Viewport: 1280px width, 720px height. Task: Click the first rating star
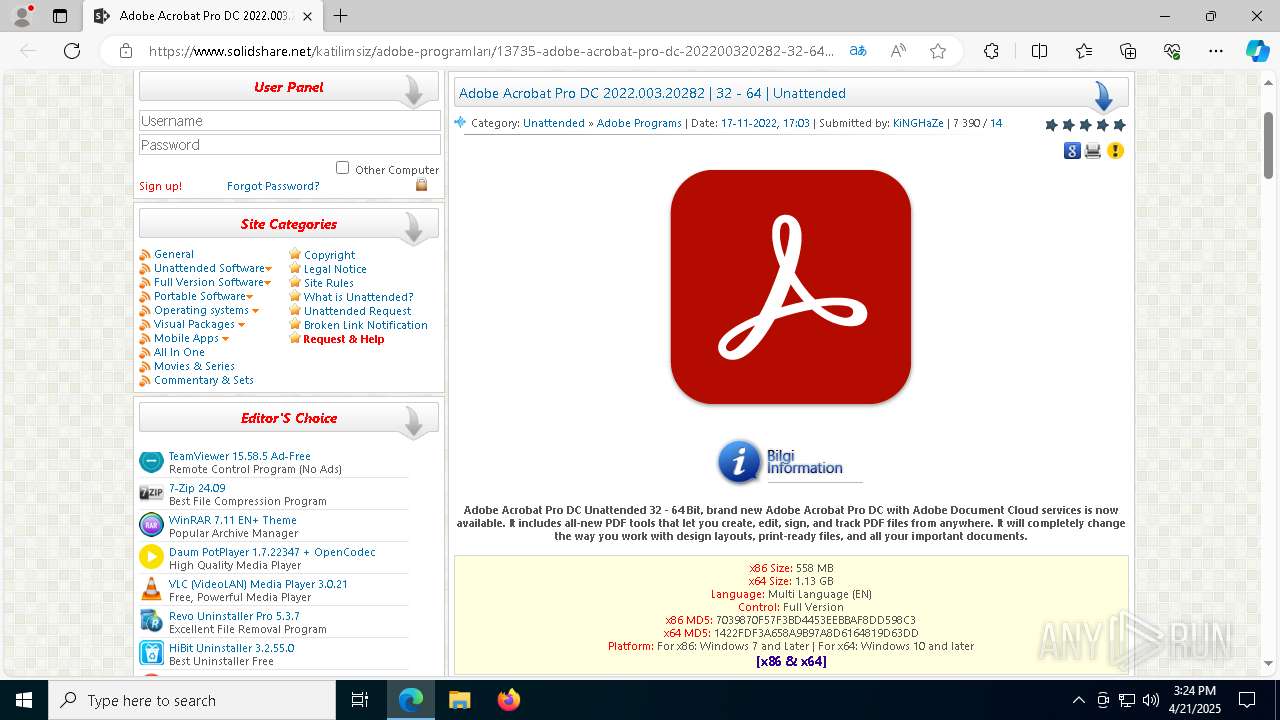(x=1051, y=125)
